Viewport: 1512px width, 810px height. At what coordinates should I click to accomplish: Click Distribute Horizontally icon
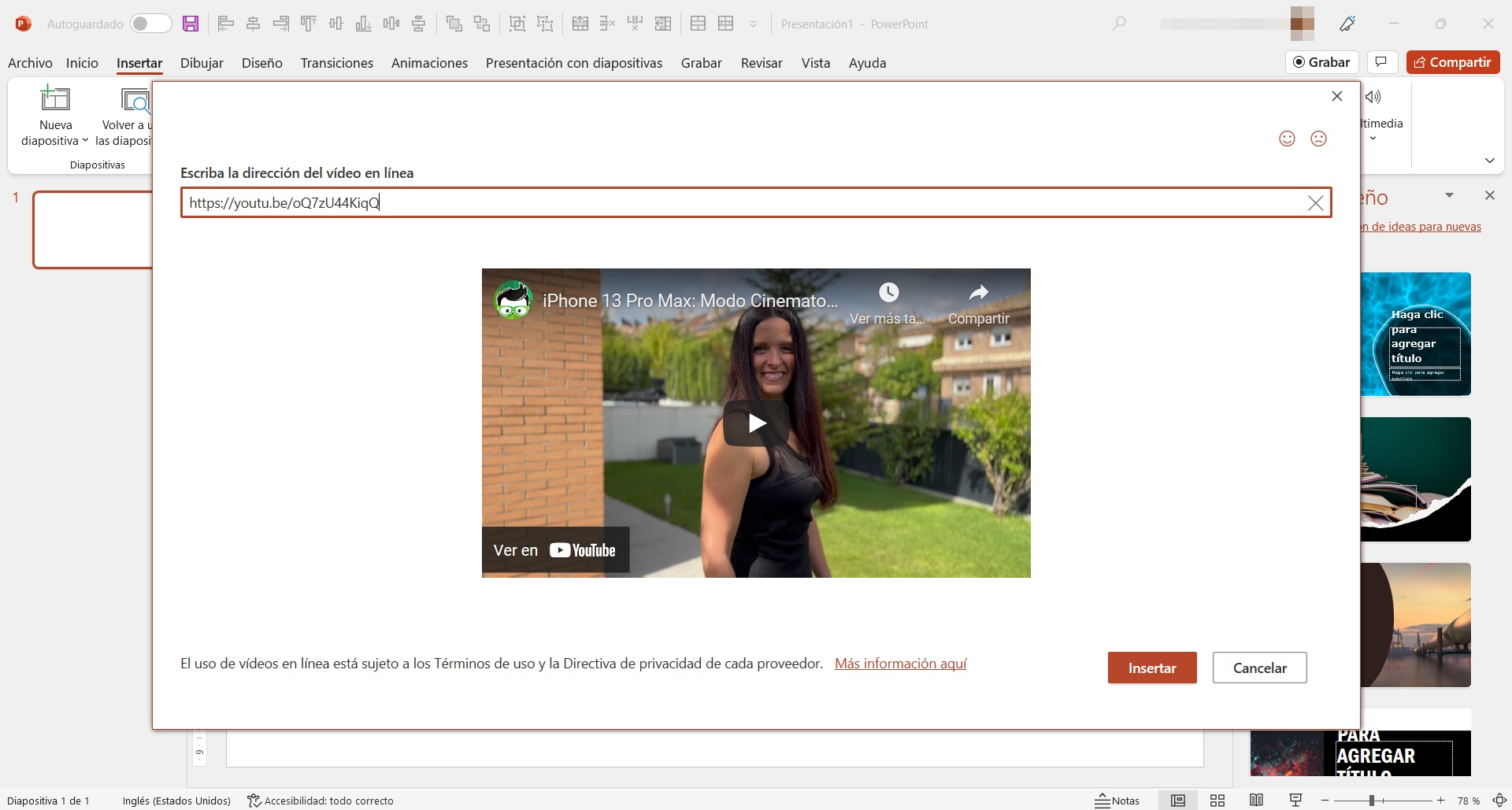pos(391,24)
